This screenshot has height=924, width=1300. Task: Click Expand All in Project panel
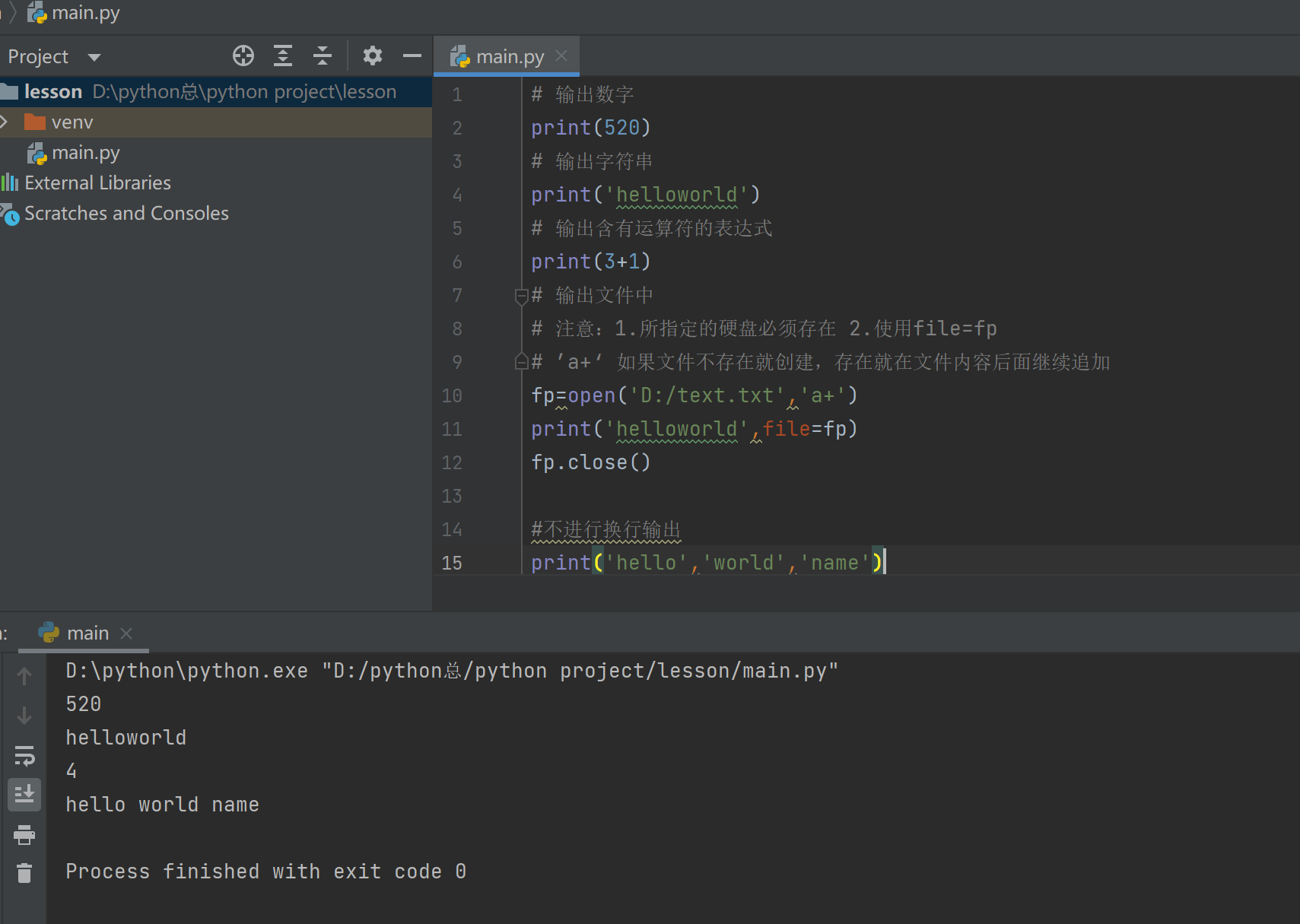point(283,56)
